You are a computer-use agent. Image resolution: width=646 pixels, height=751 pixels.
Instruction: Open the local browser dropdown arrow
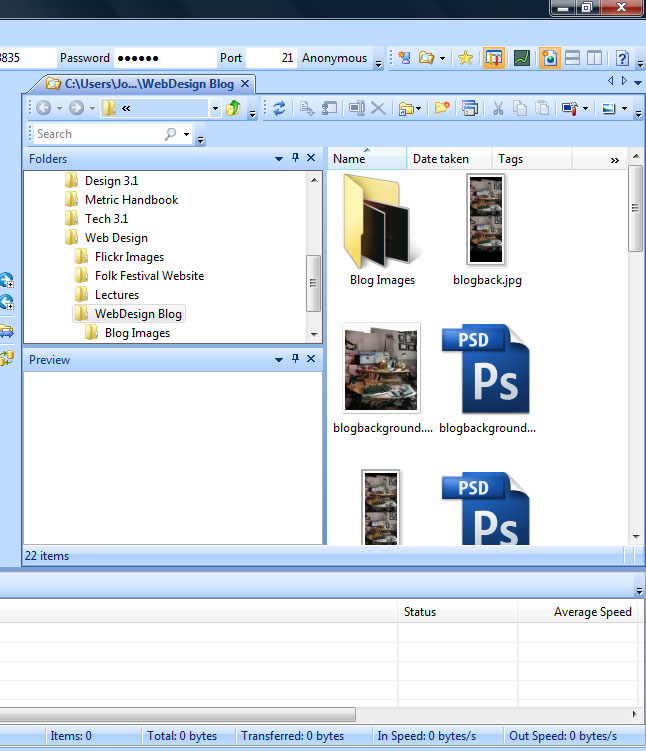click(x=442, y=58)
